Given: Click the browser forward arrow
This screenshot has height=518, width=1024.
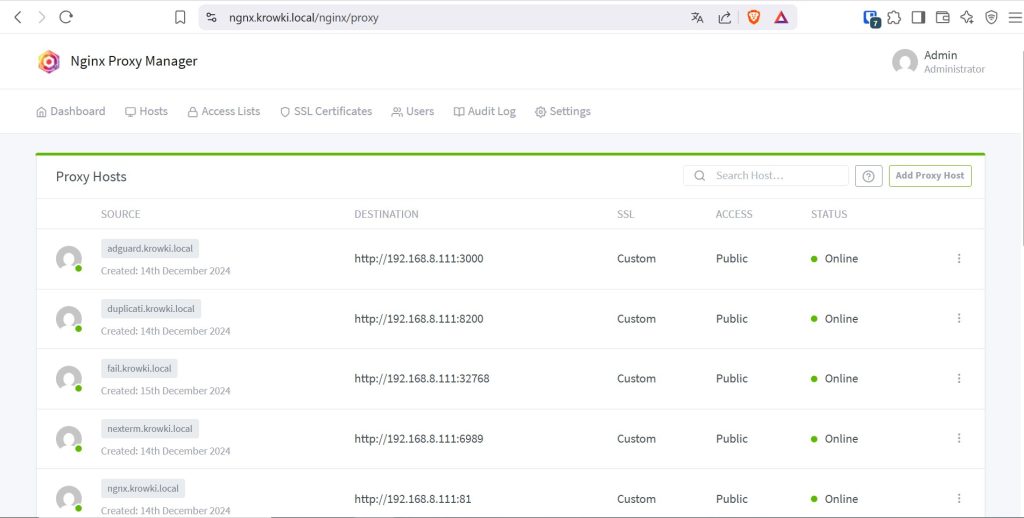Looking at the screenshot, I should click(x=42, y=18).
